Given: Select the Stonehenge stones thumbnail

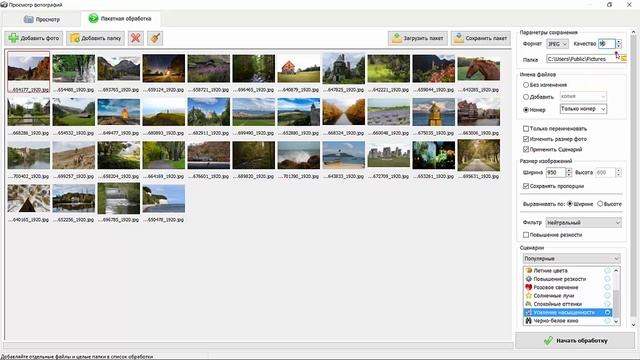Looking at the screenshot, I should (x=388, y=155).
